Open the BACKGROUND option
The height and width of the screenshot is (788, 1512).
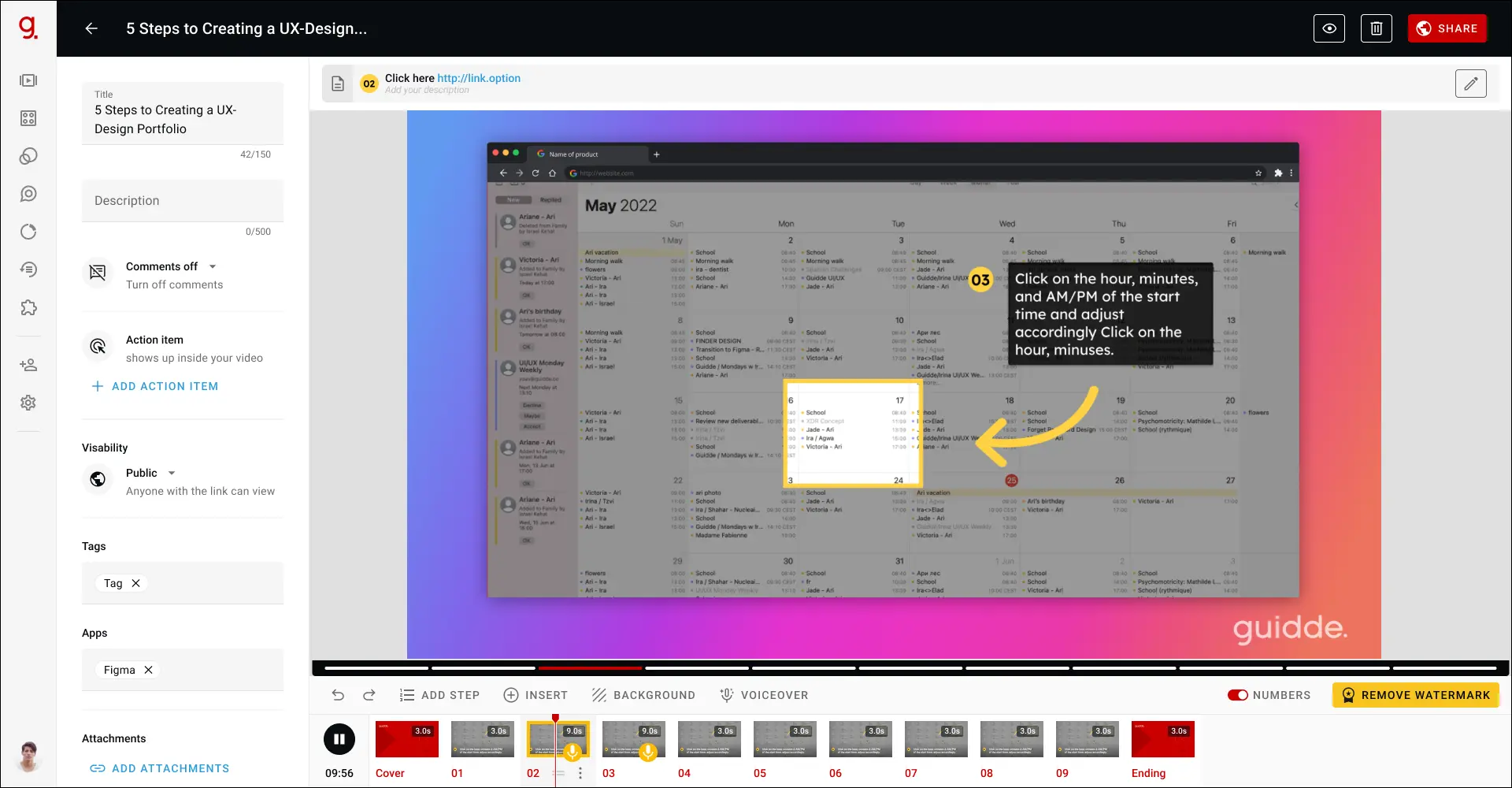click(643, 695)
